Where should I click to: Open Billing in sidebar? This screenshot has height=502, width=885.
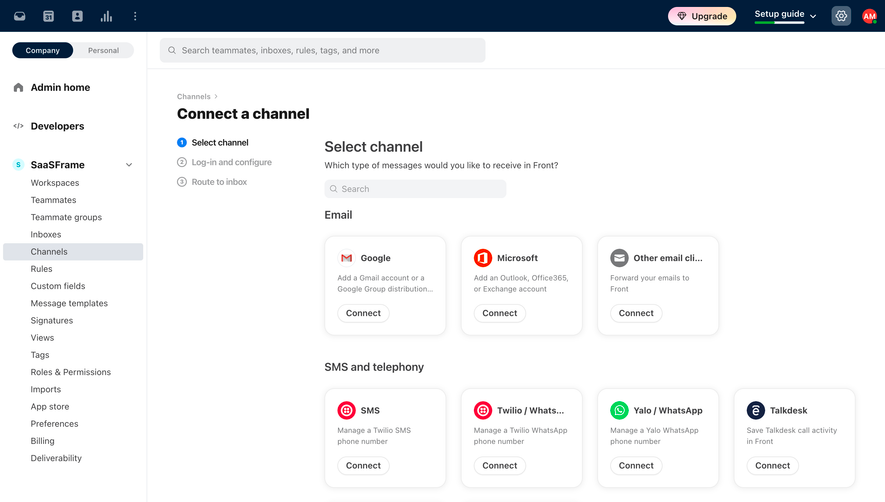point(43,441)
